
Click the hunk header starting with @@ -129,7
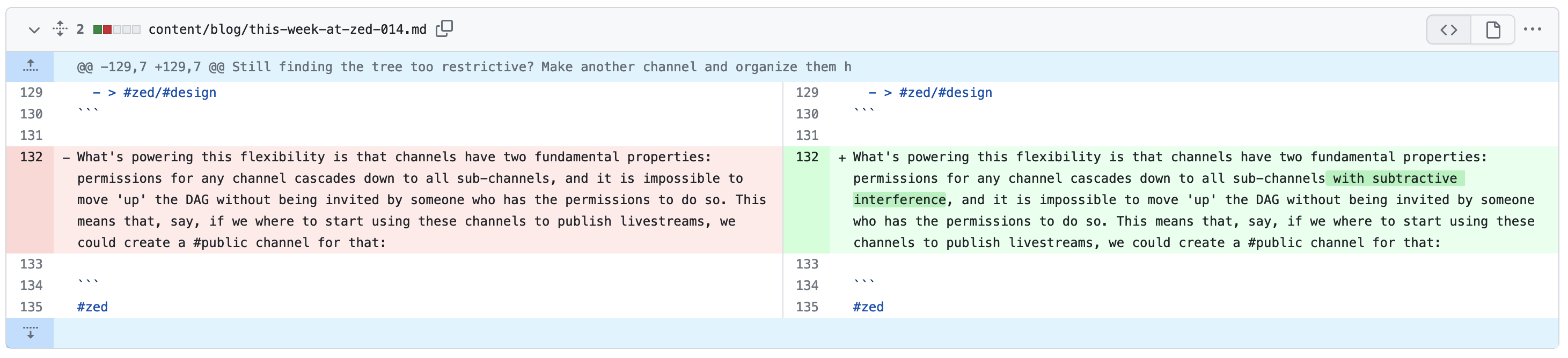pos(464,67)
